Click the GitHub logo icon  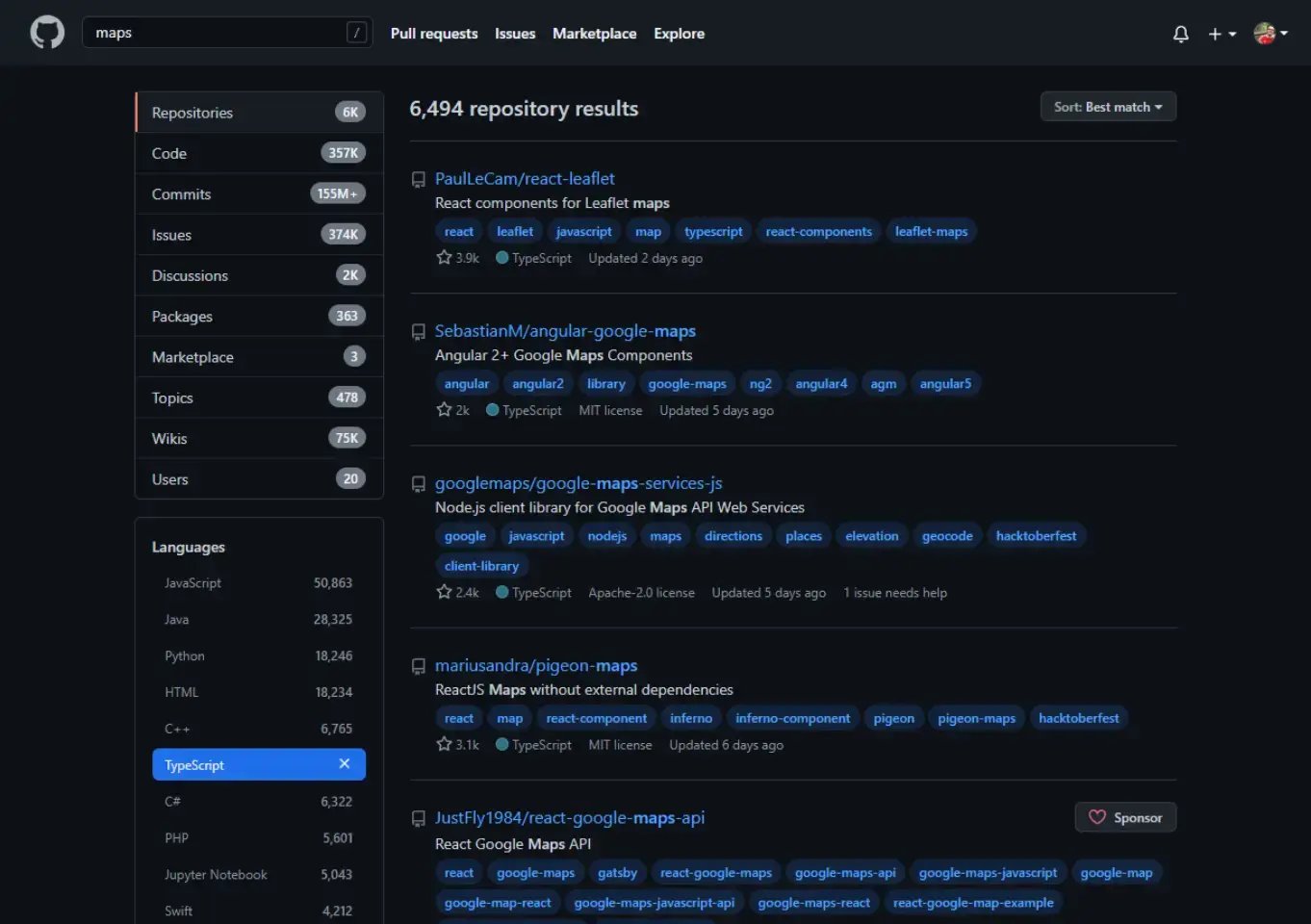click(x=47, y=33)
